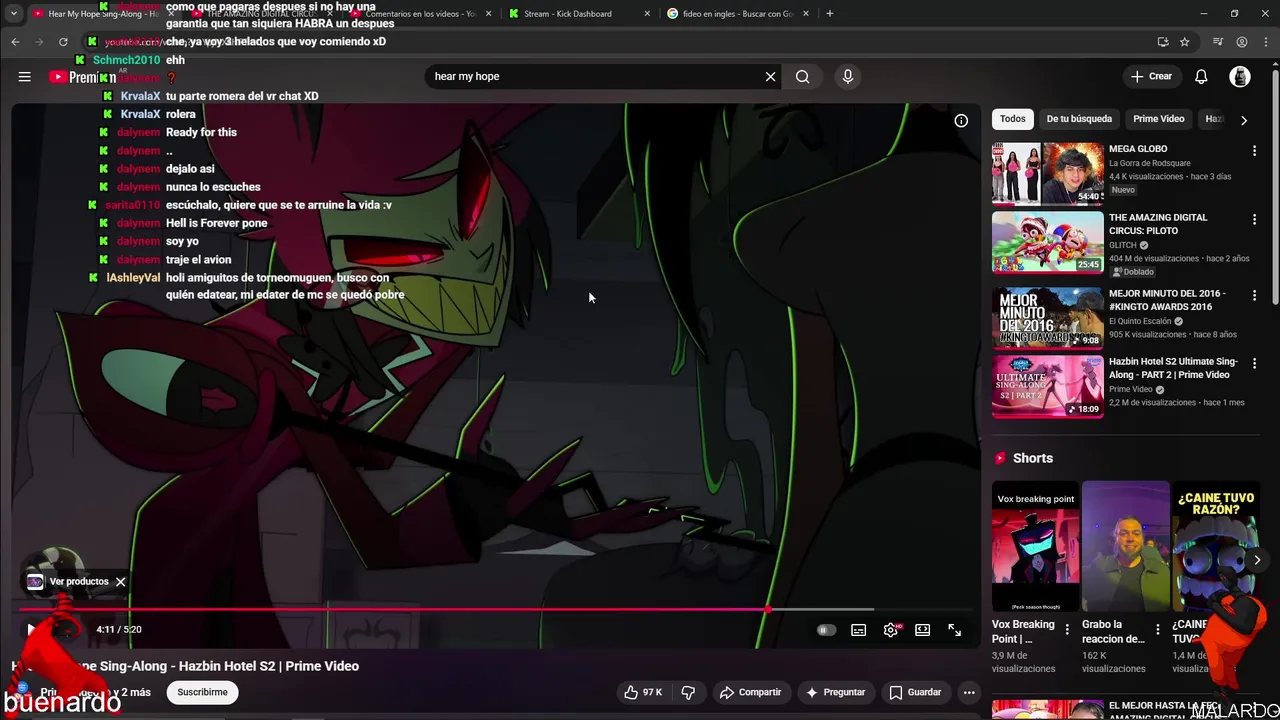Open browser profile icon in toolbar
This screenshot has width=1280, height=720.
(1242, 42)
